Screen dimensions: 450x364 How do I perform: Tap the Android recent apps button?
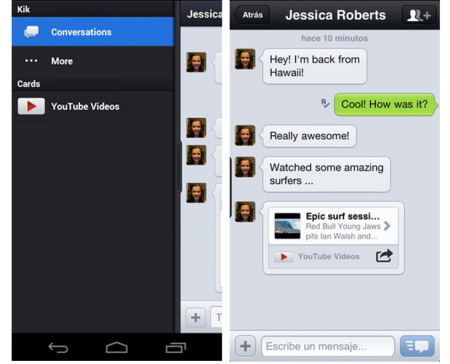(x=176, y=348)
